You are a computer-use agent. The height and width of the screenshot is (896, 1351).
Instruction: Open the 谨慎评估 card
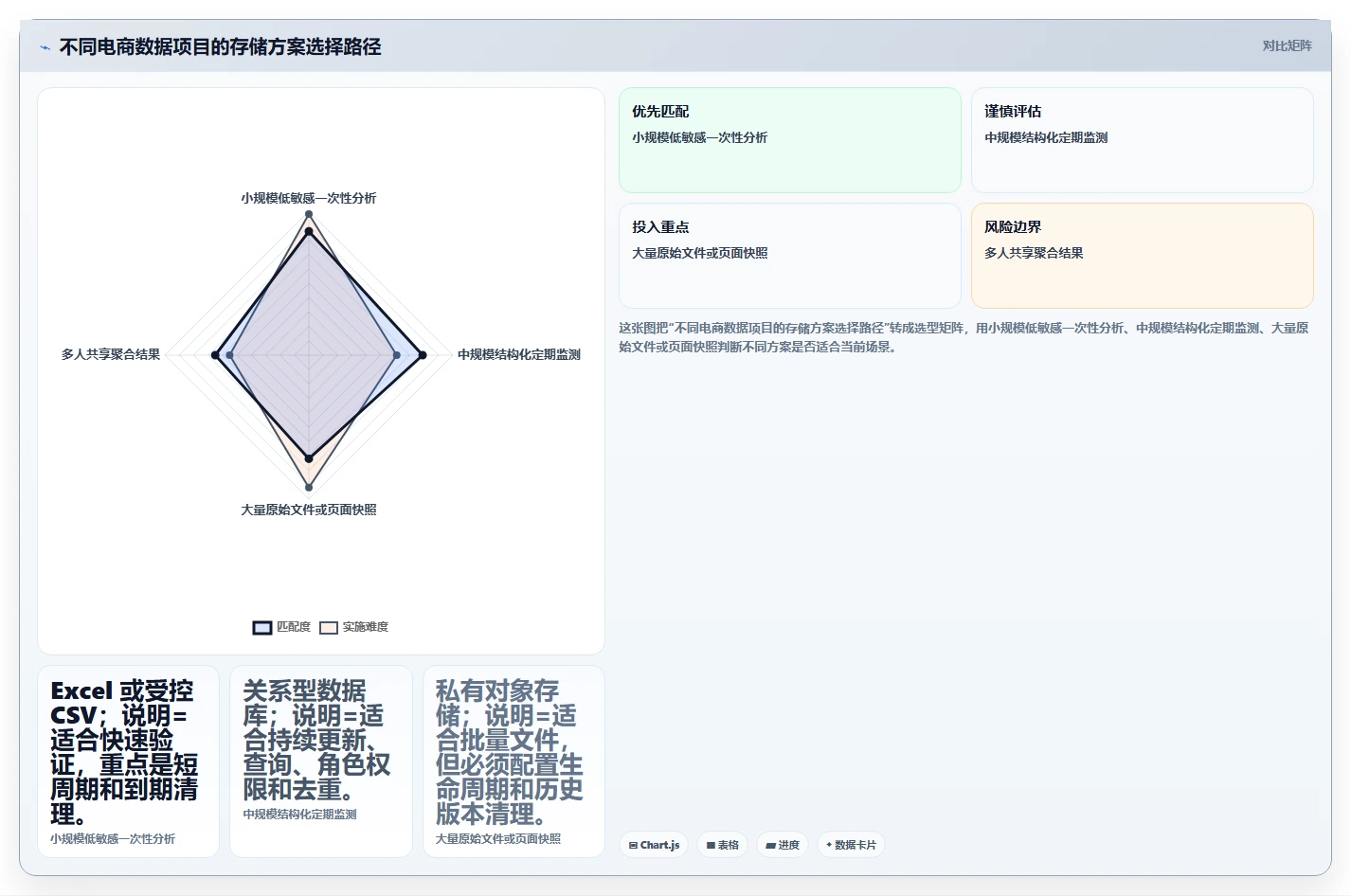(1143, 140)
